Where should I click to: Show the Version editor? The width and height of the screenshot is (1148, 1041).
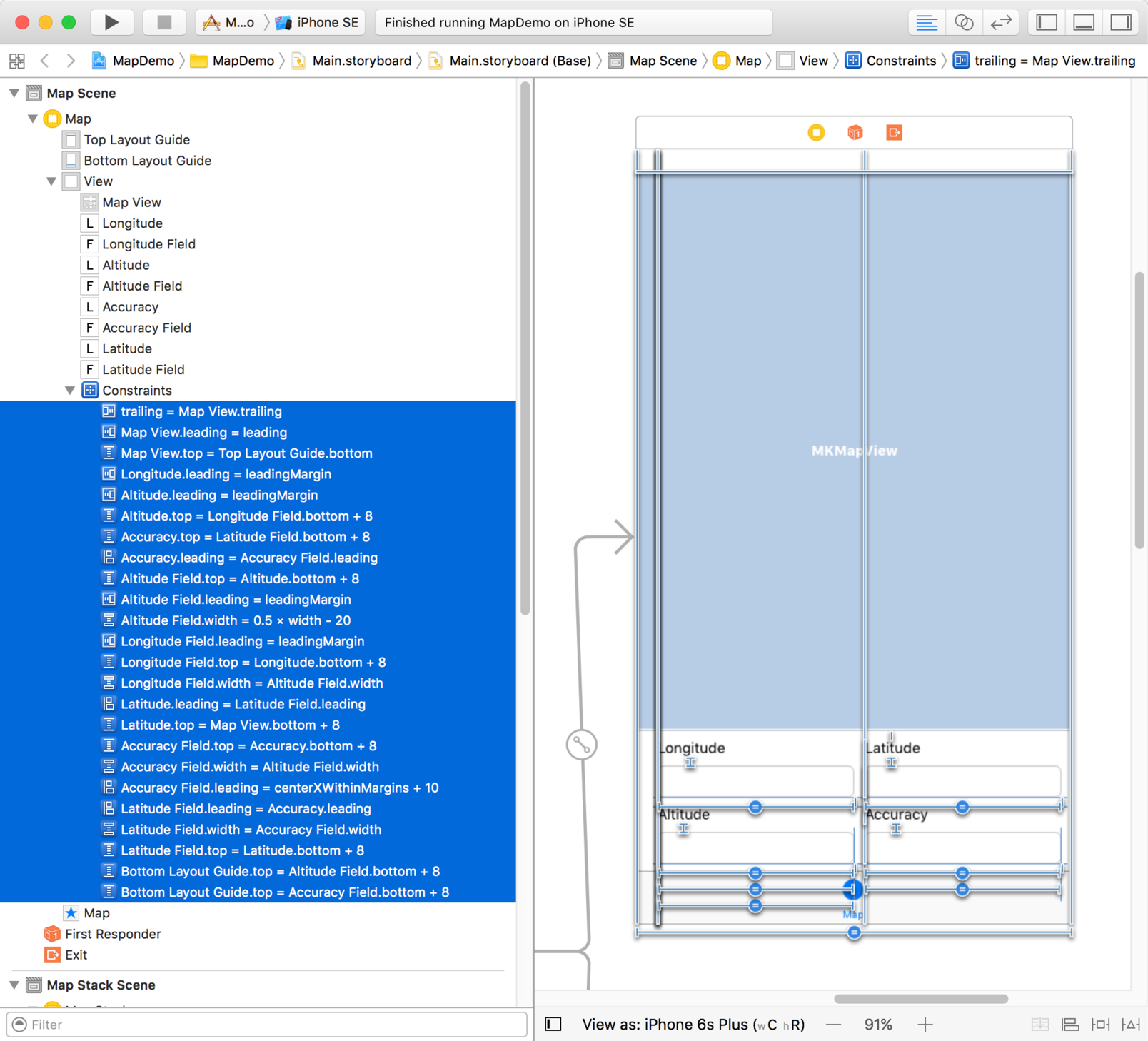coord(1001,22)
